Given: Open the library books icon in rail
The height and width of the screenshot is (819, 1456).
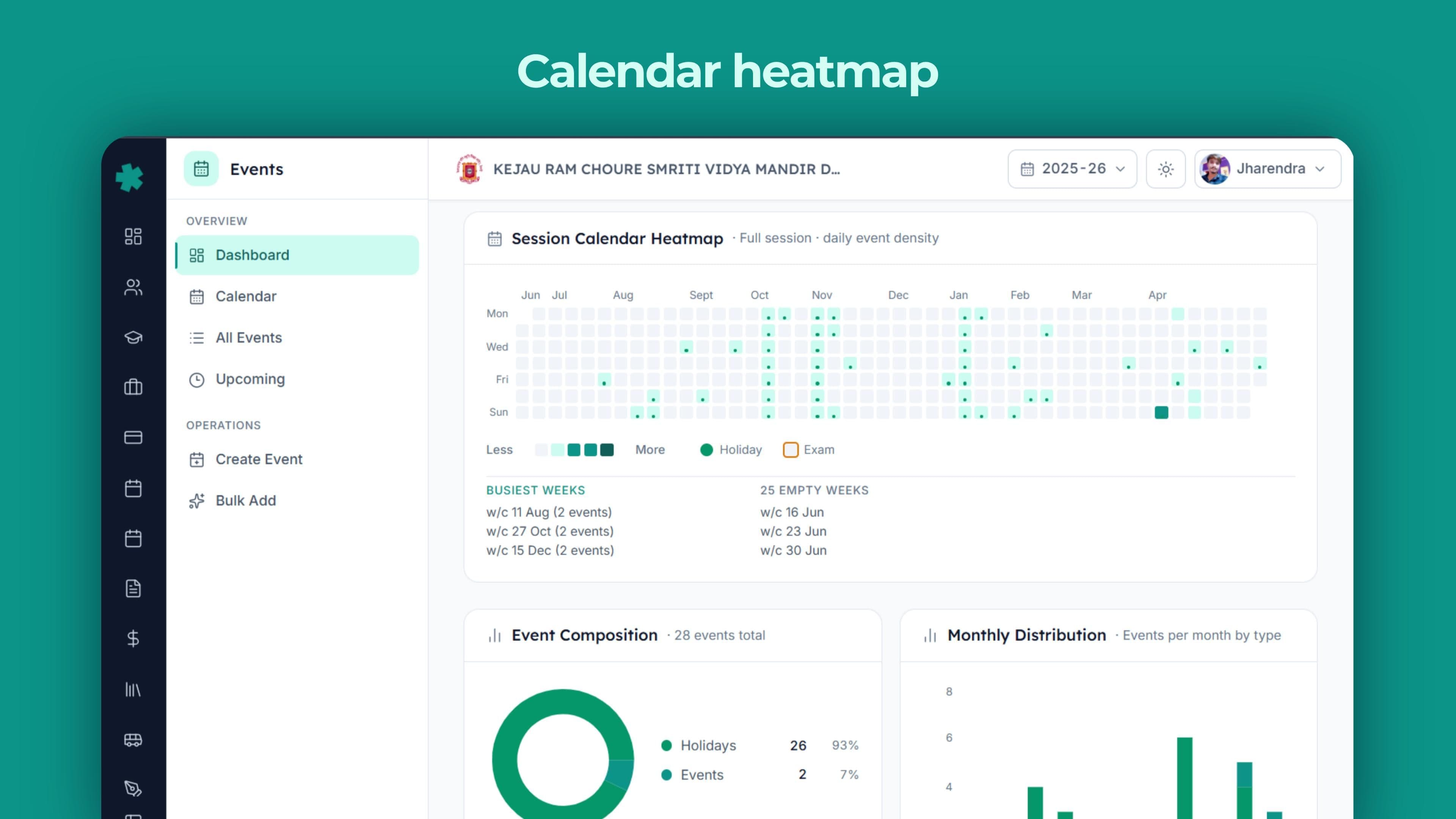Looking at the screenshot, I should point(133,690).
